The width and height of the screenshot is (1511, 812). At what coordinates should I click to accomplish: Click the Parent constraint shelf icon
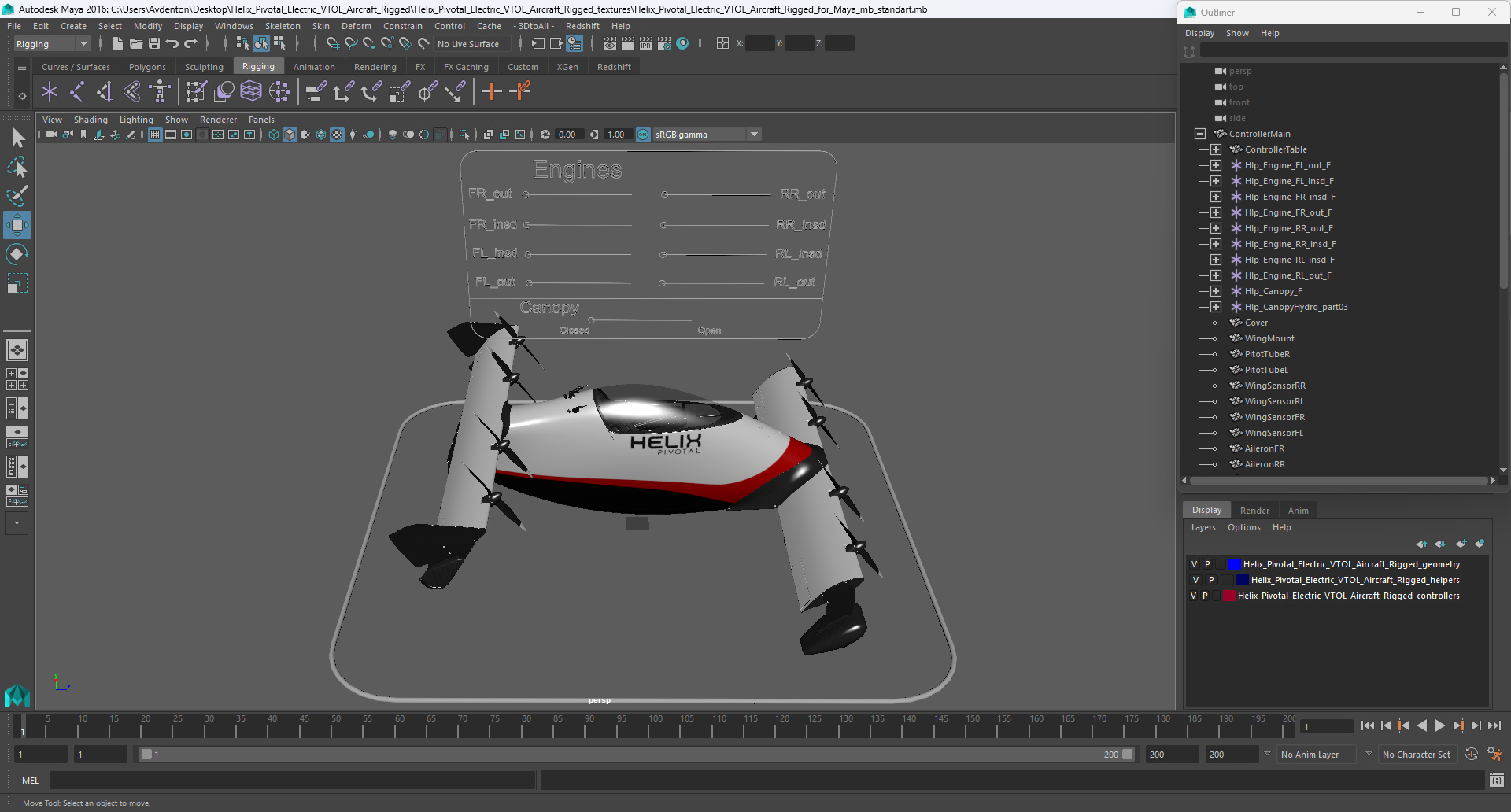pyautogui.click(x=316, y=92)
